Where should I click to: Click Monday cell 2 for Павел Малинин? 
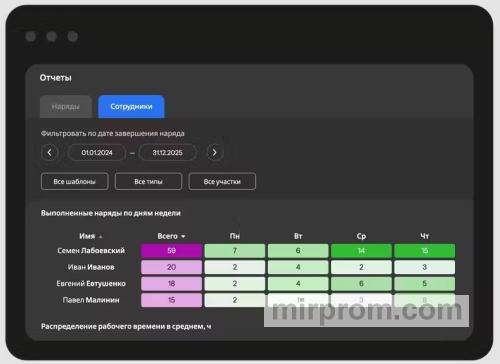tap(235, 300)
